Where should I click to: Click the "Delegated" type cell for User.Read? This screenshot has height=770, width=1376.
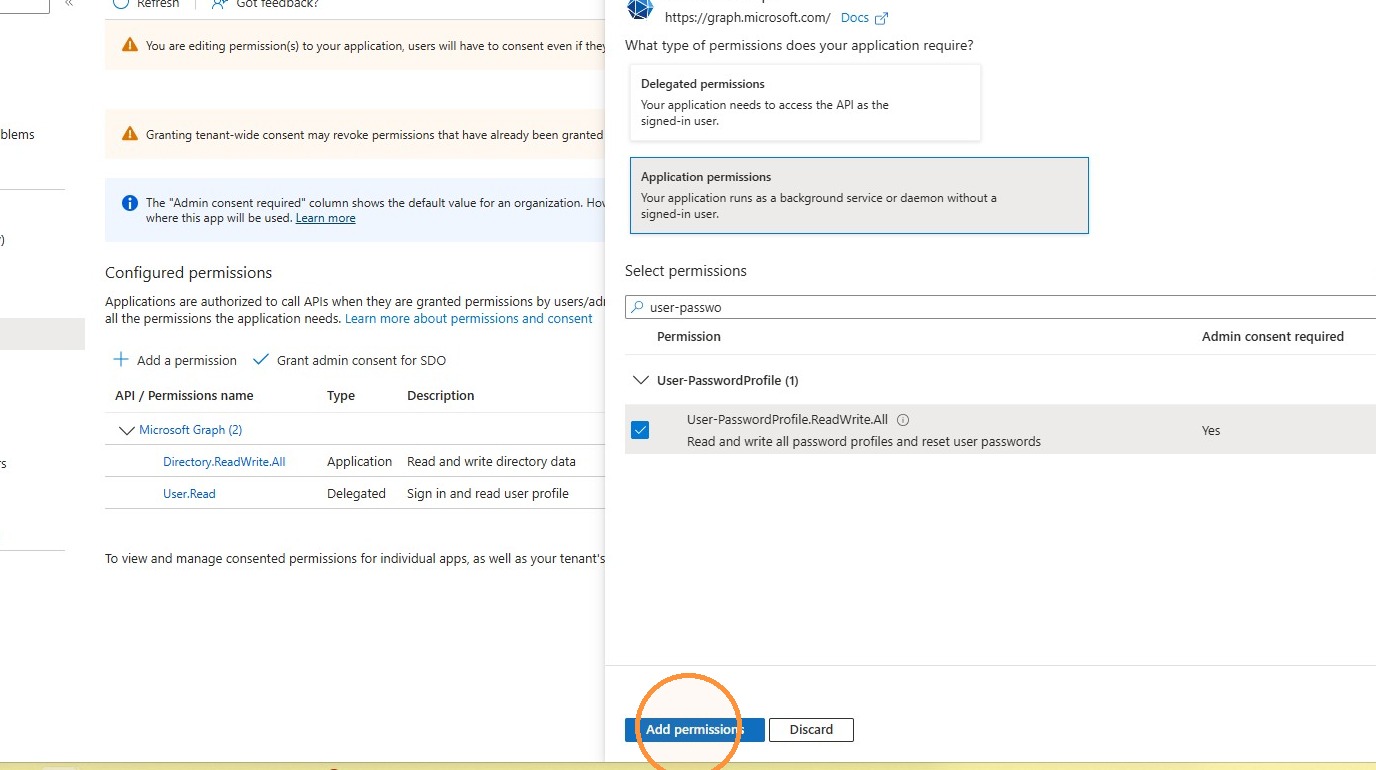click(x=356, y=494)
